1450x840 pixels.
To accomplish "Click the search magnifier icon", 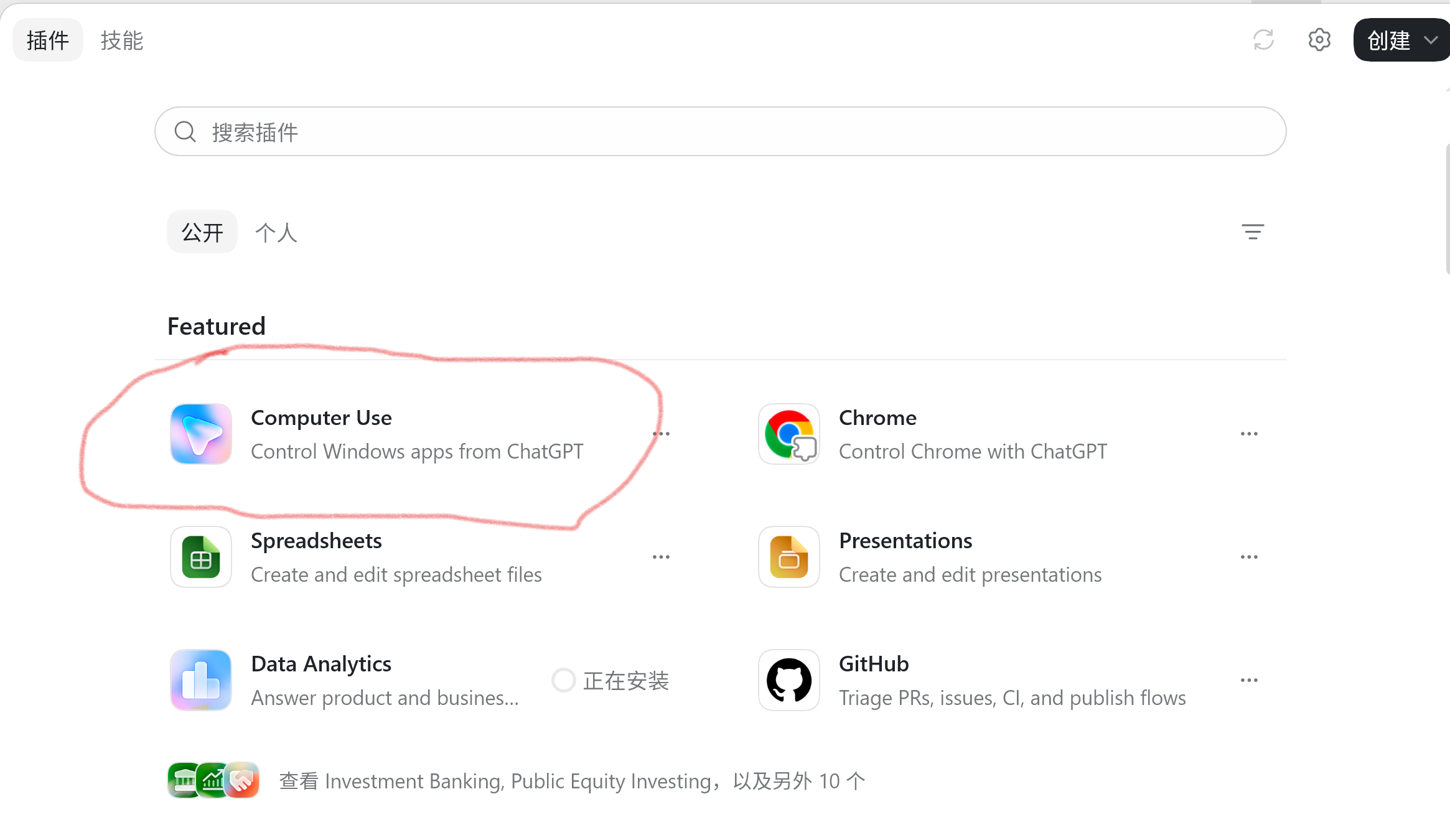I will 185,132.
